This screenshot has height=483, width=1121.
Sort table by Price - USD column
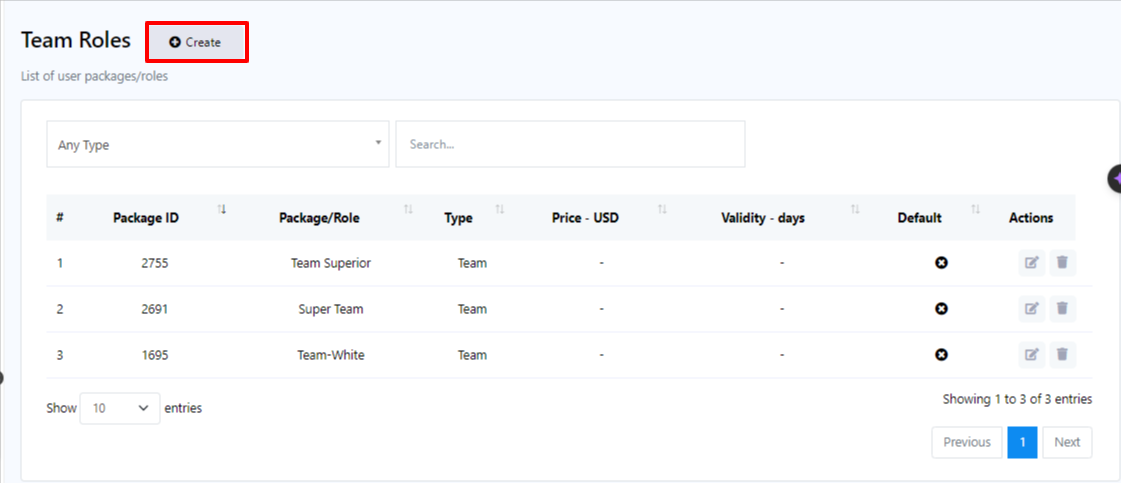pyautogui.click(x=585, y=218)
